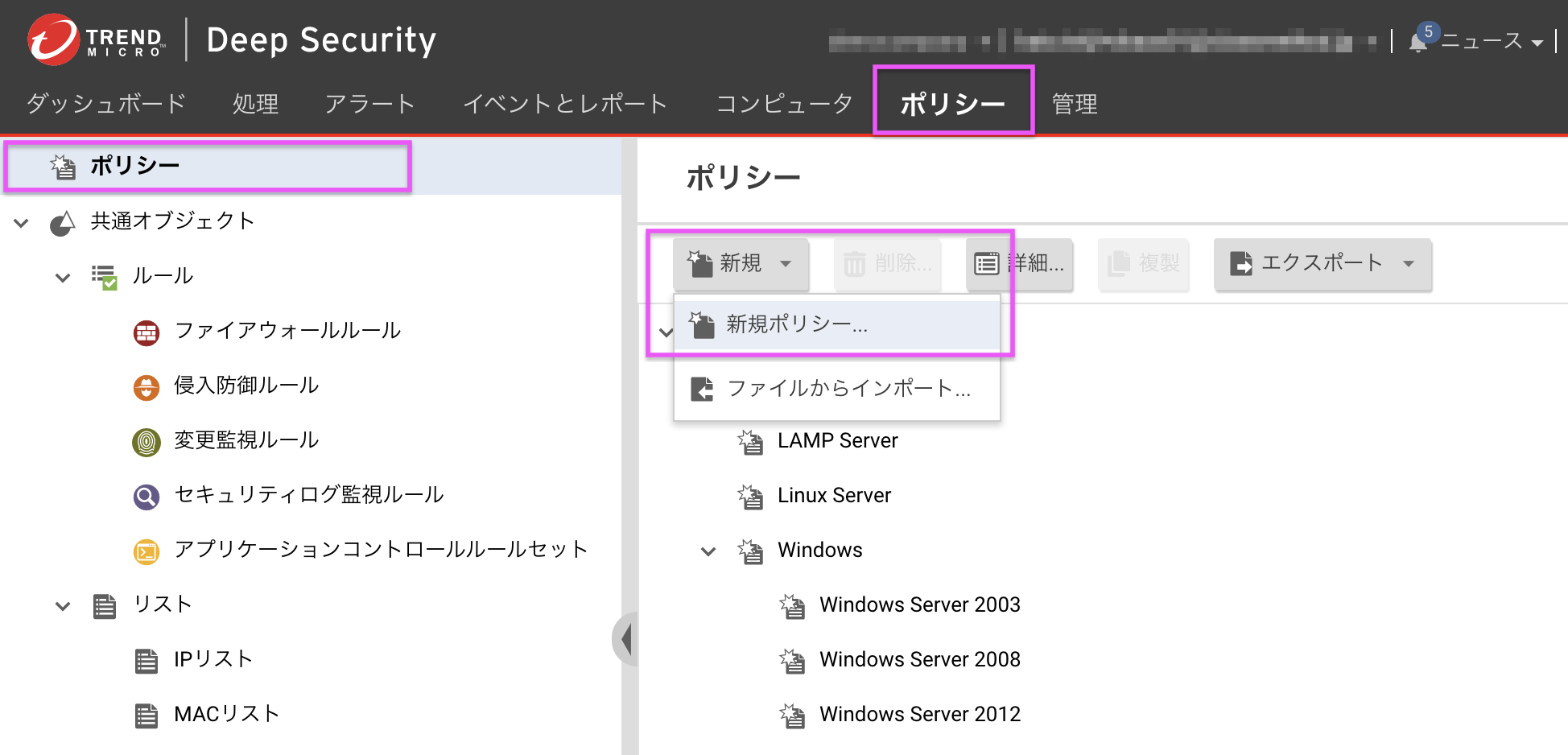This screenshot has width=1568, height=755.
Task: Click the 詳細 button
Action: 1019,264
